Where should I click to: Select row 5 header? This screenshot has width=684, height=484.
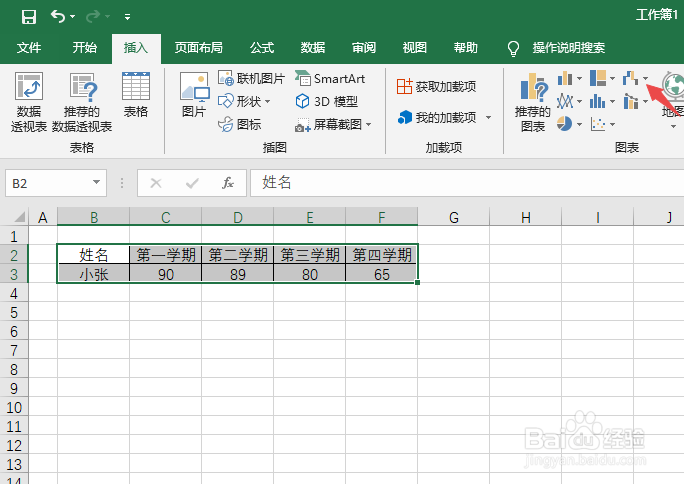point(14,313)
